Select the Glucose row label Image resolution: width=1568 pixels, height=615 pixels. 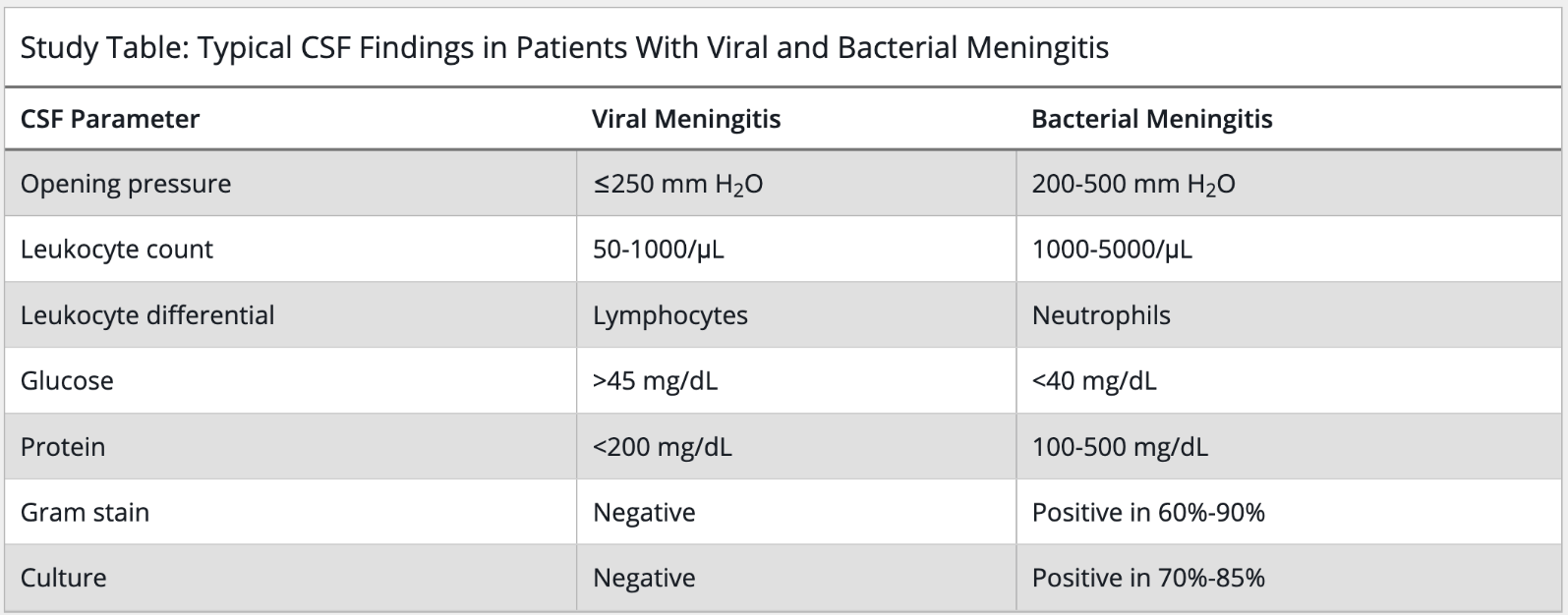point(67,380)
